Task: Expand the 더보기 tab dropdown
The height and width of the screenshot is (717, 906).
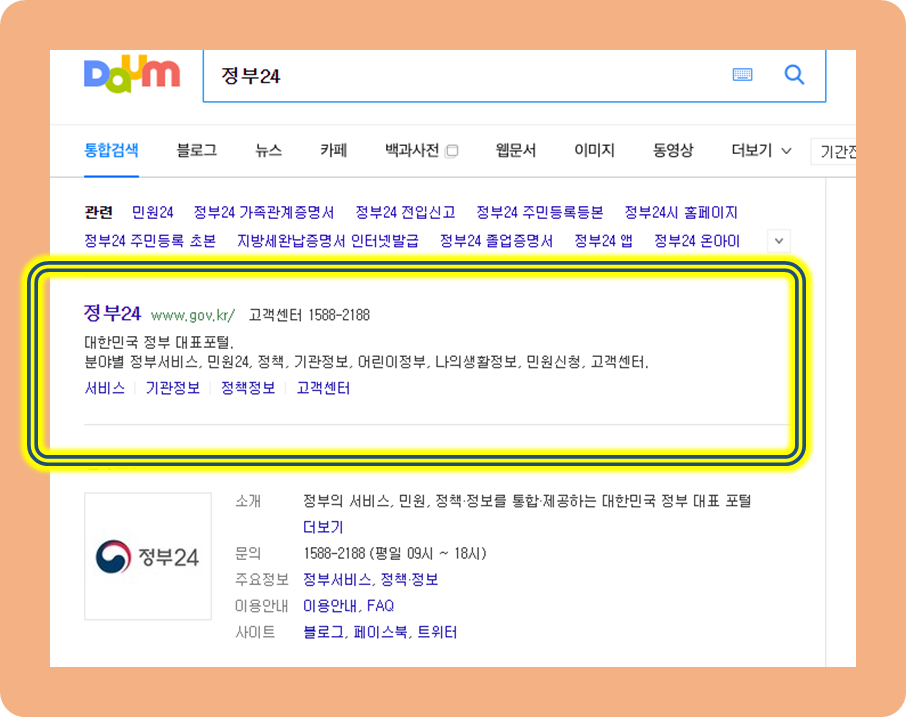Action: [x=761, y=150]
